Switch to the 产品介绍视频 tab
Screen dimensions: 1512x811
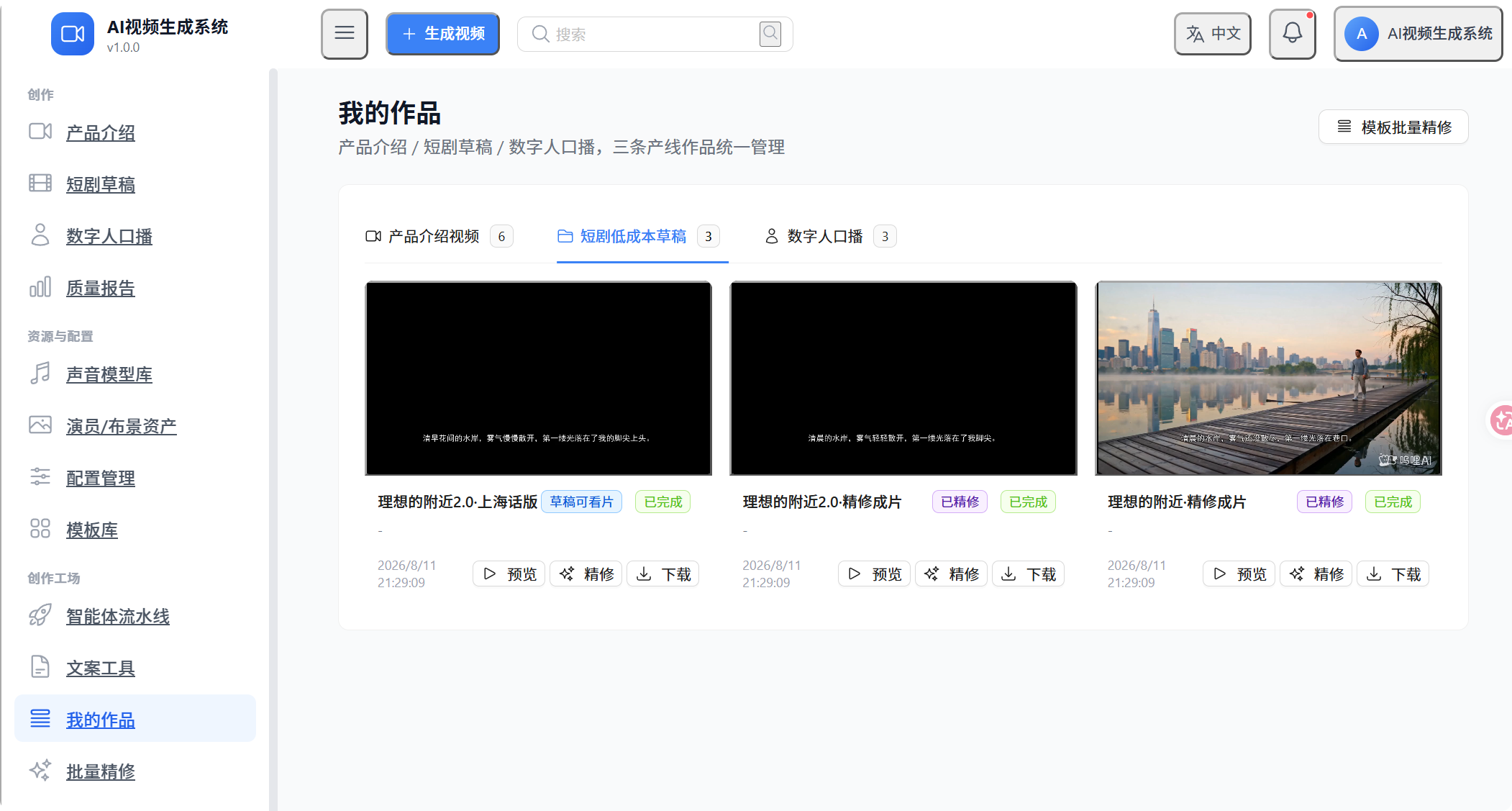[439, 237]
